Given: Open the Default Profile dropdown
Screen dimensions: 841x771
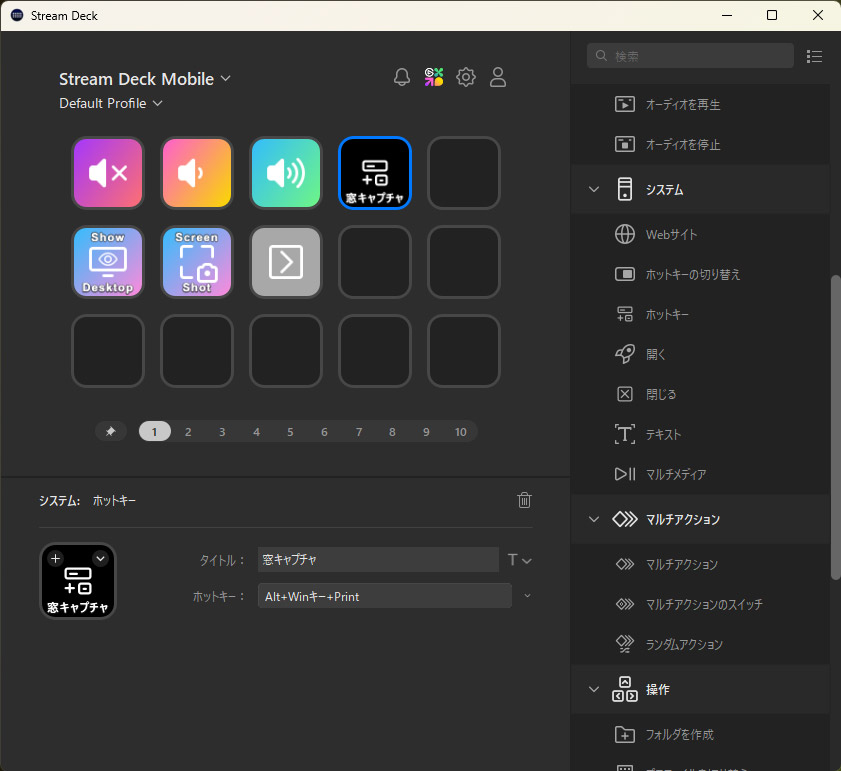Looking at the screenshot, I should [110, 103].
